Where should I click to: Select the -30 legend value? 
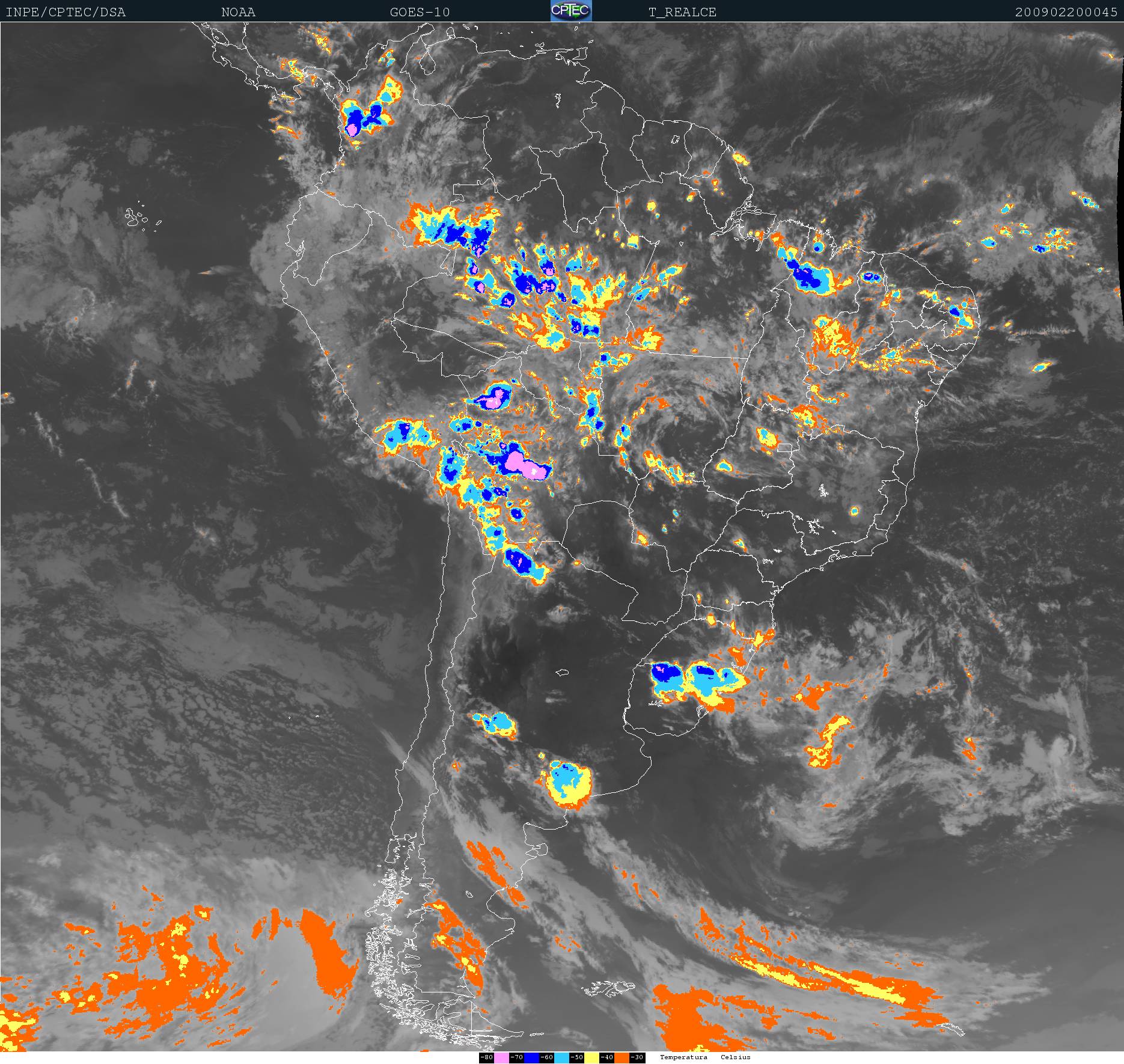(637, 1057)
